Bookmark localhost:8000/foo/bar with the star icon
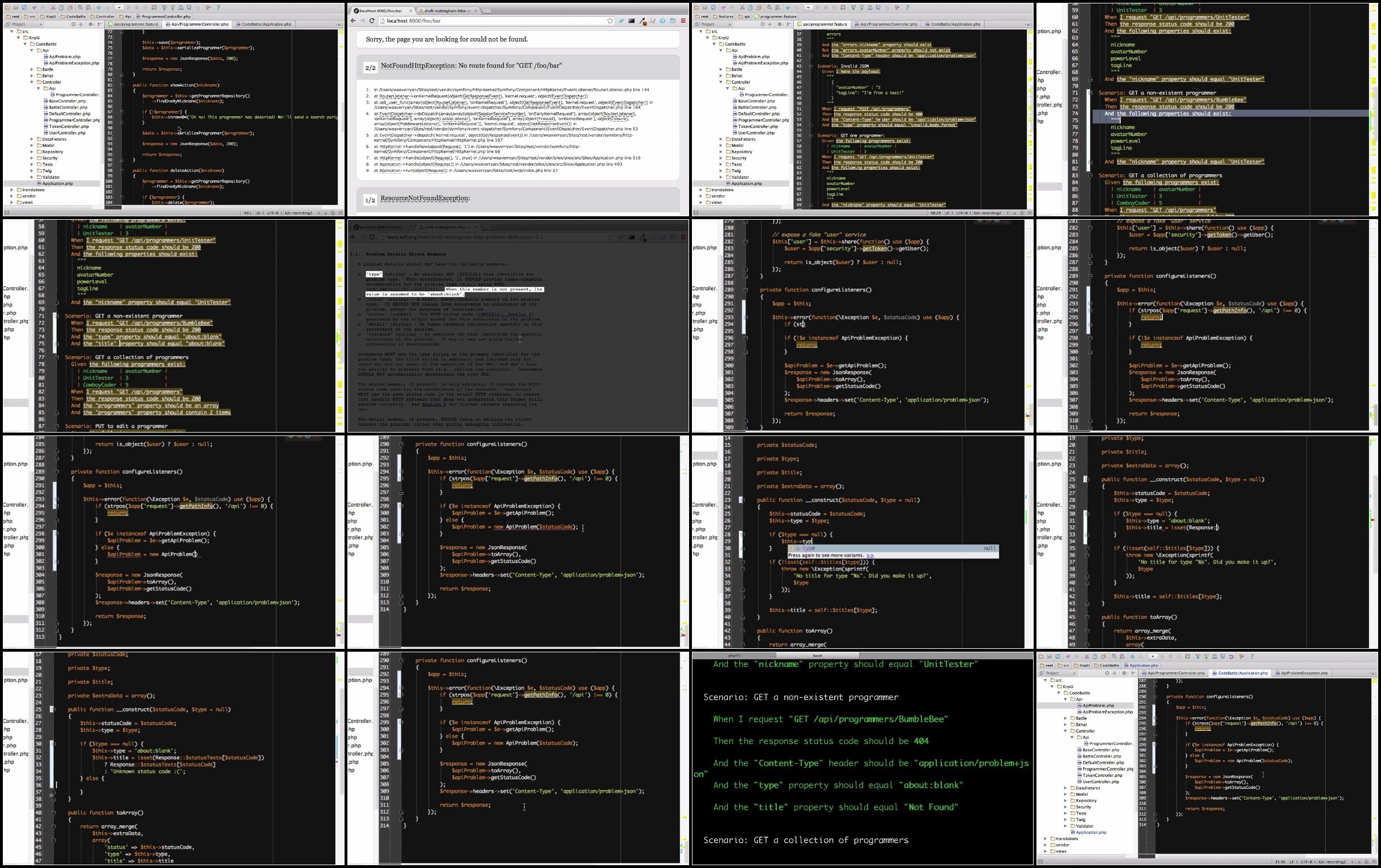Image resolution: width=1381 pixels, height=868 pixels. point(610,20)
